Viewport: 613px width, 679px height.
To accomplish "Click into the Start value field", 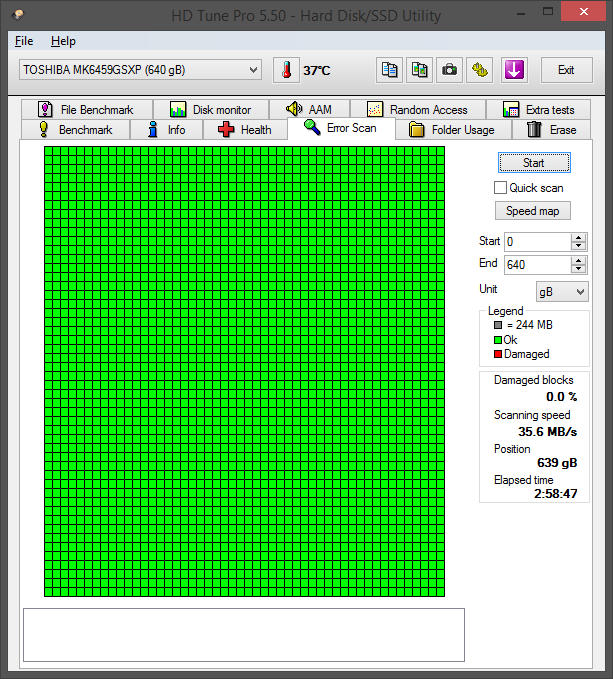I will pos(538,242).
